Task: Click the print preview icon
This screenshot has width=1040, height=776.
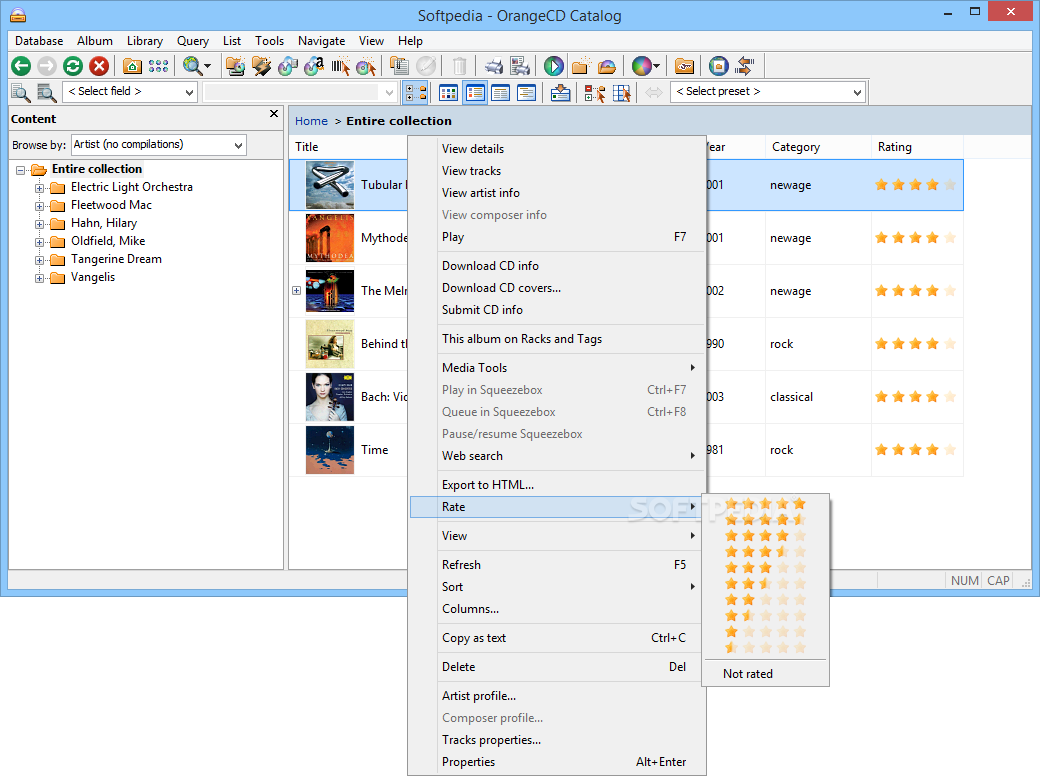Action: [520, 66]
